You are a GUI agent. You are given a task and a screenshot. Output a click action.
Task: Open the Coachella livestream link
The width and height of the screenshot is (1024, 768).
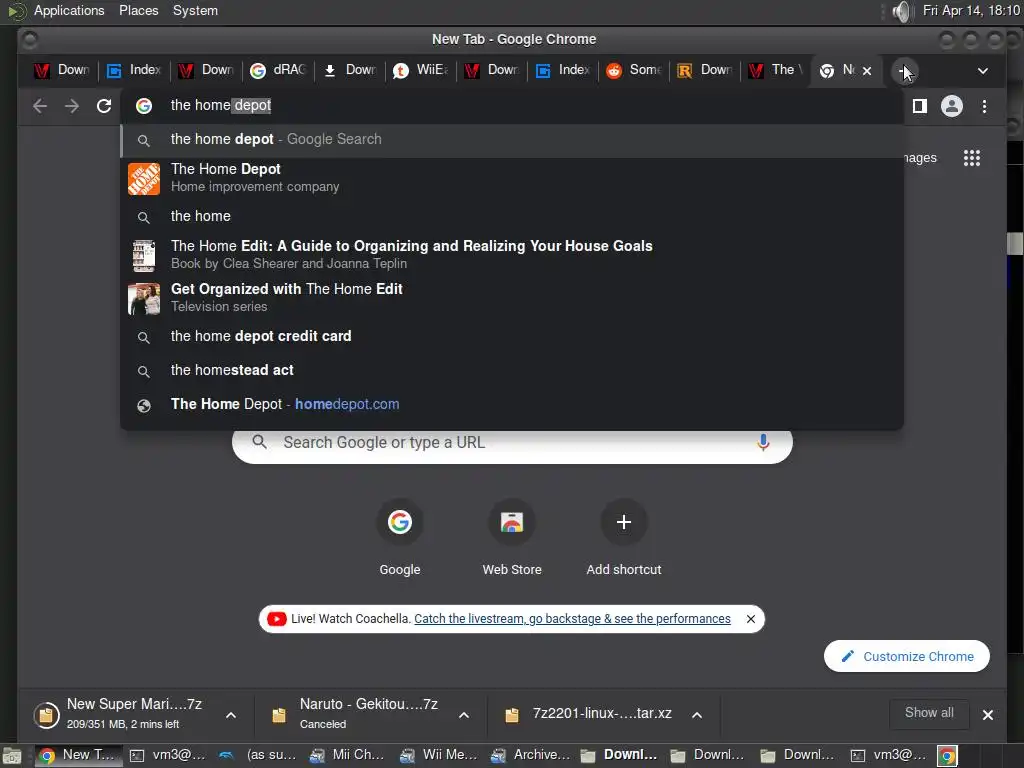point(572,619)
